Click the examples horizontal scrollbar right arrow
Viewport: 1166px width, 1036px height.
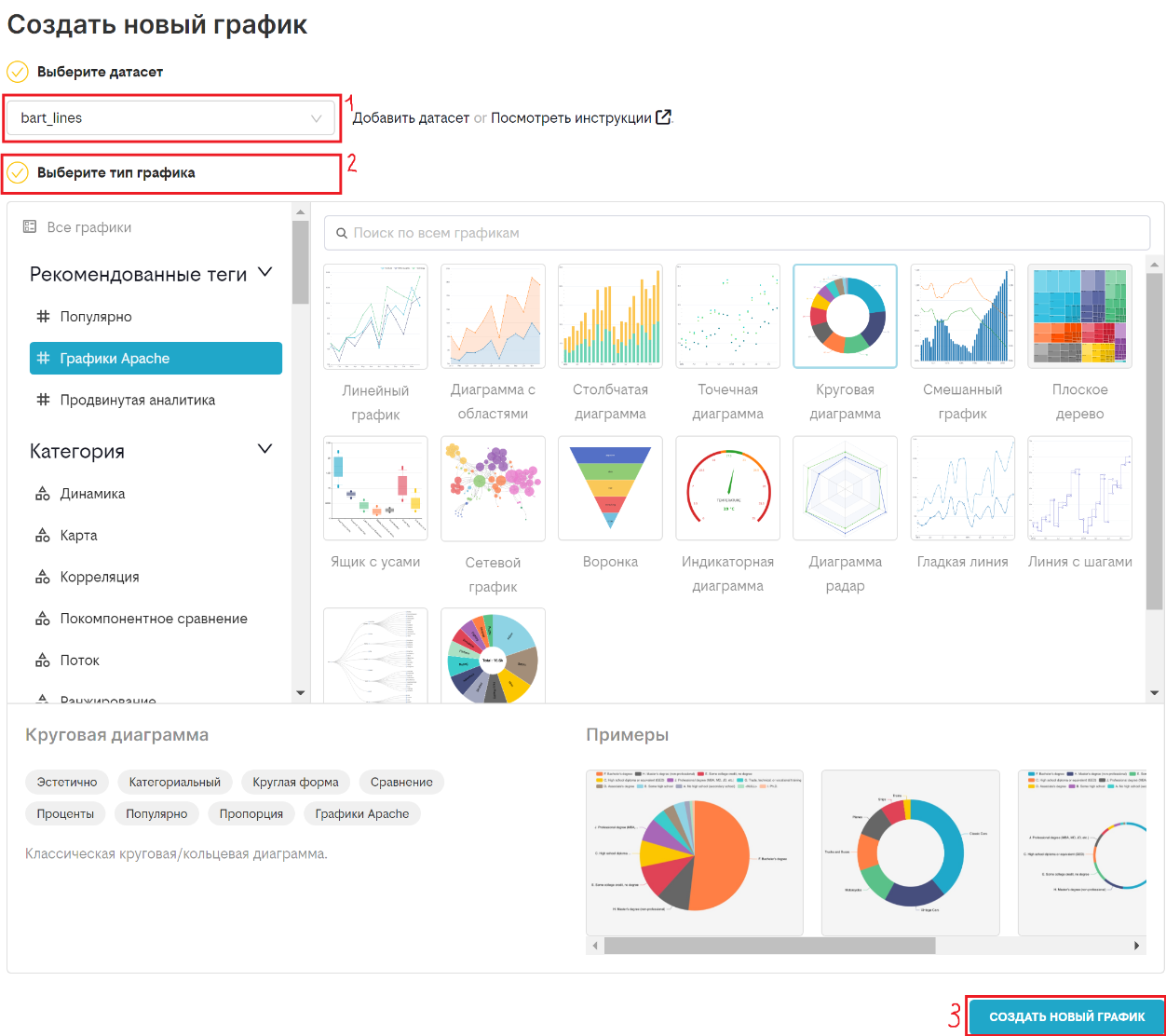pyautogui.click(x=1137, y=946)
